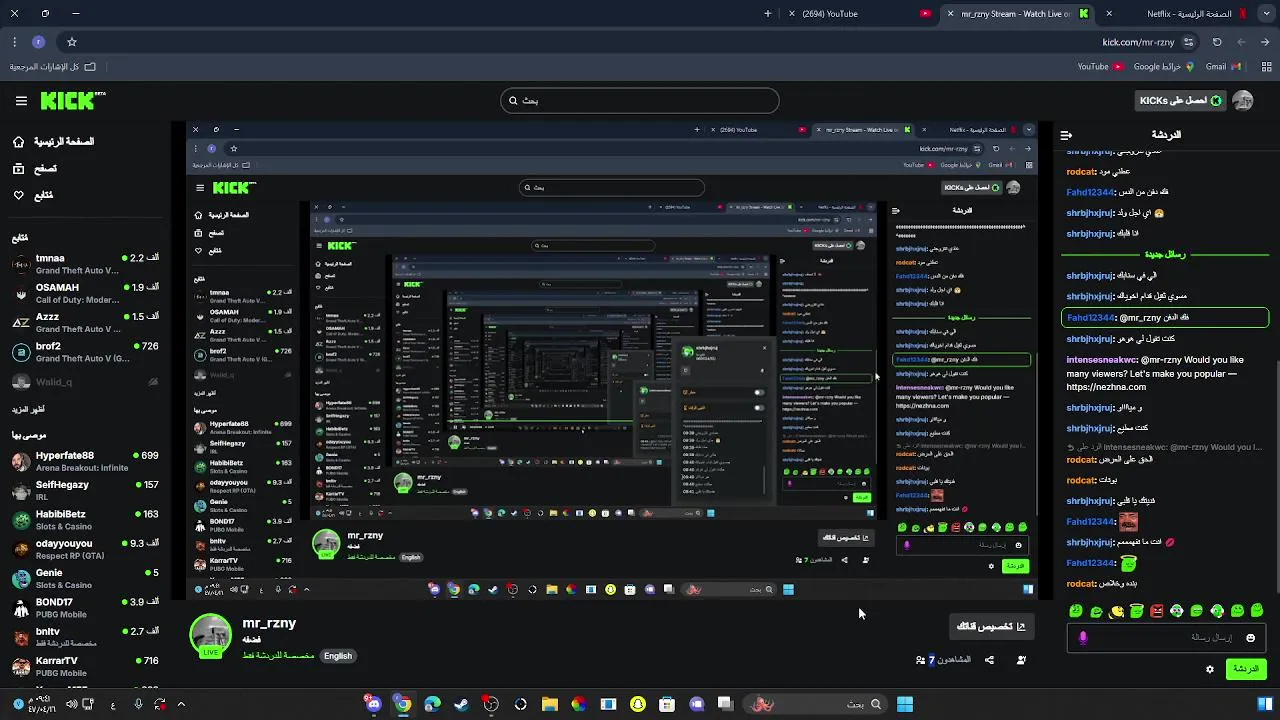The width and height of the screenshot is (1280, 720).
Task: Click intensesneakwc username in chat
Action: click(x=1102, y=359)
